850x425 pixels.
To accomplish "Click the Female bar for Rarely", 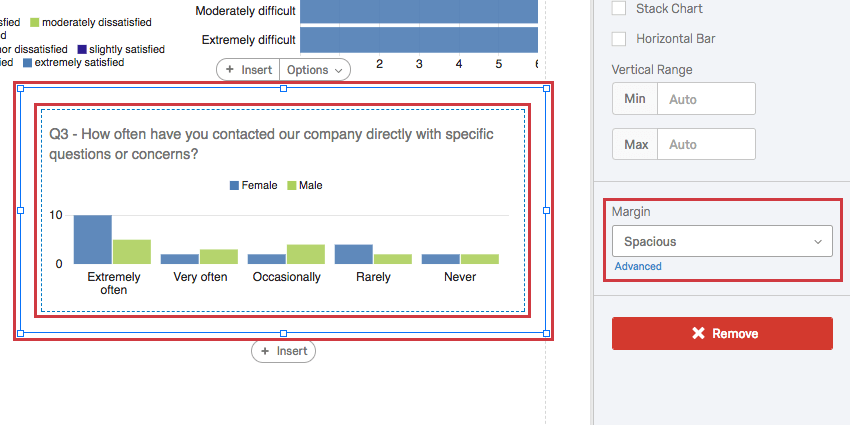I will tap(353, 254).
